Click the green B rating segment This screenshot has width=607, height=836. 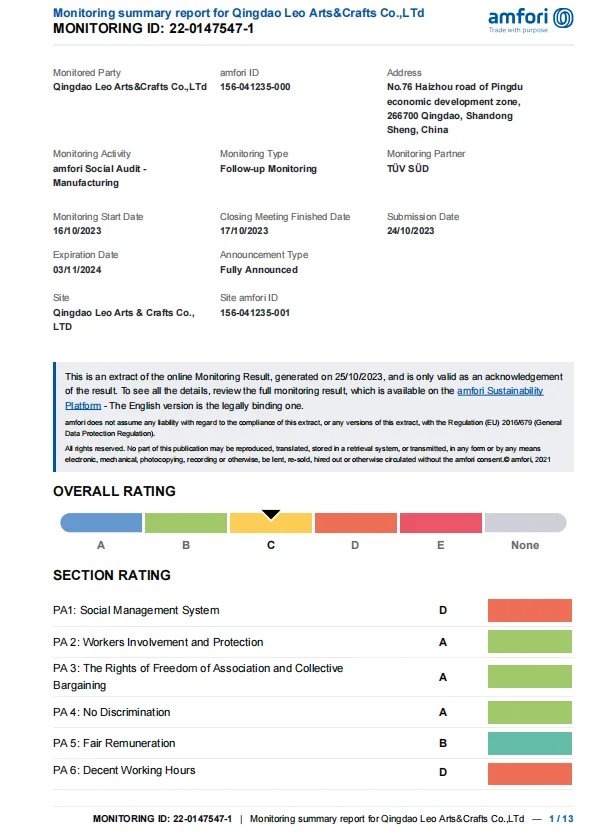click(x=186, y=522)
